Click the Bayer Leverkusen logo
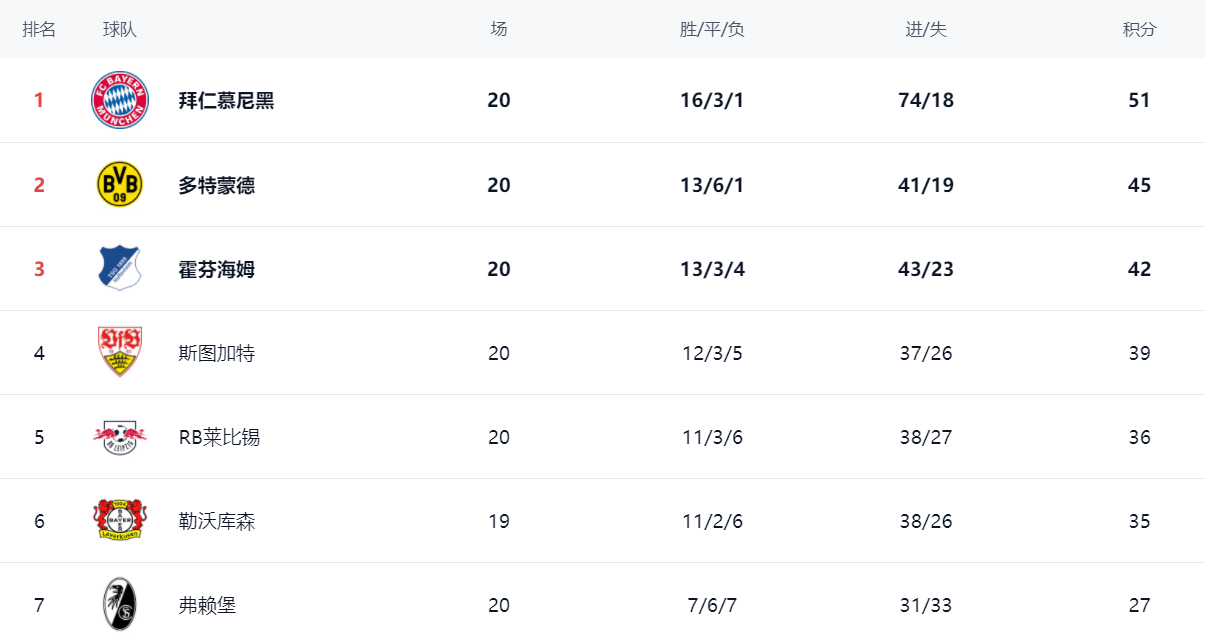This screenshot has width=1205, height=637. [x=120, y=521]
